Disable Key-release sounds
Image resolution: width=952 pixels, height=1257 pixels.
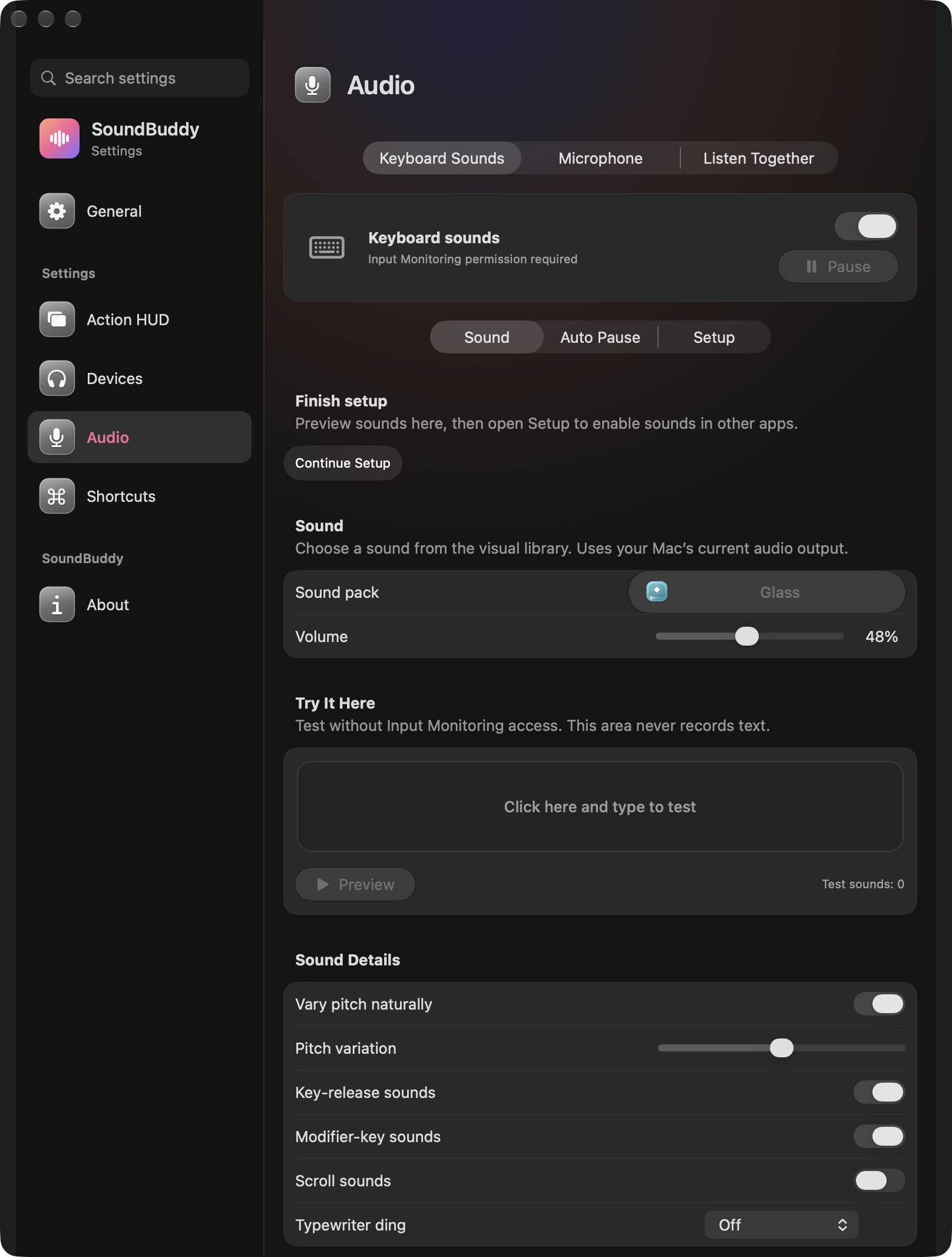pos(879,1092)
